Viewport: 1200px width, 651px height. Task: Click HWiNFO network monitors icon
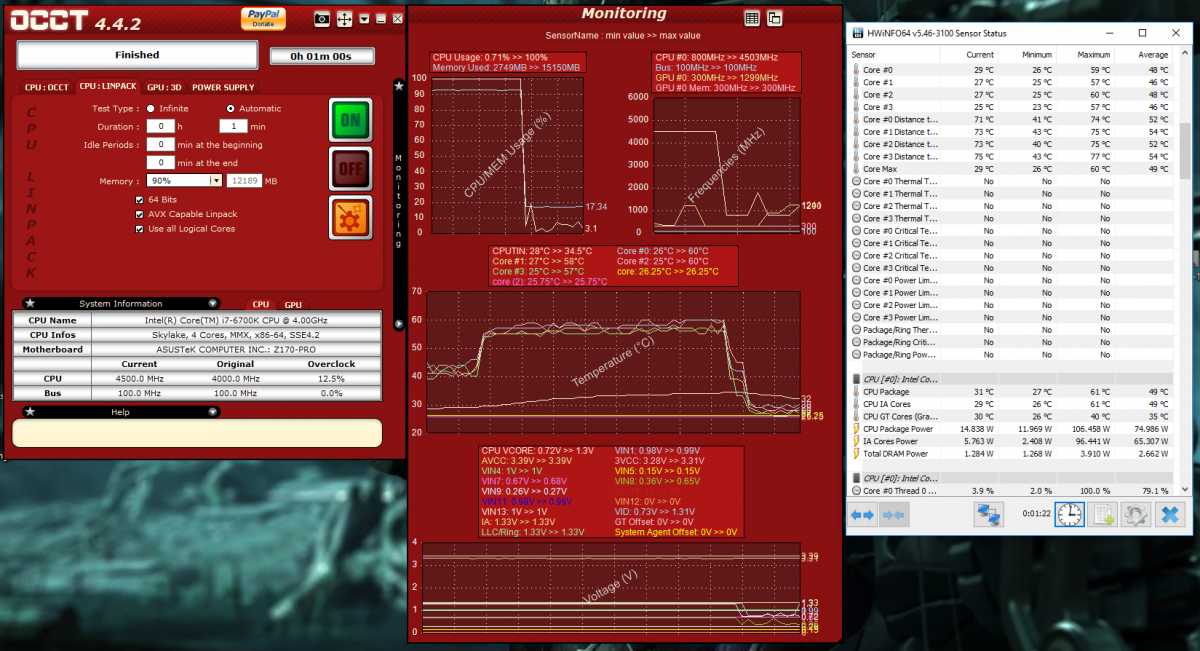click(x=990, y=515)
